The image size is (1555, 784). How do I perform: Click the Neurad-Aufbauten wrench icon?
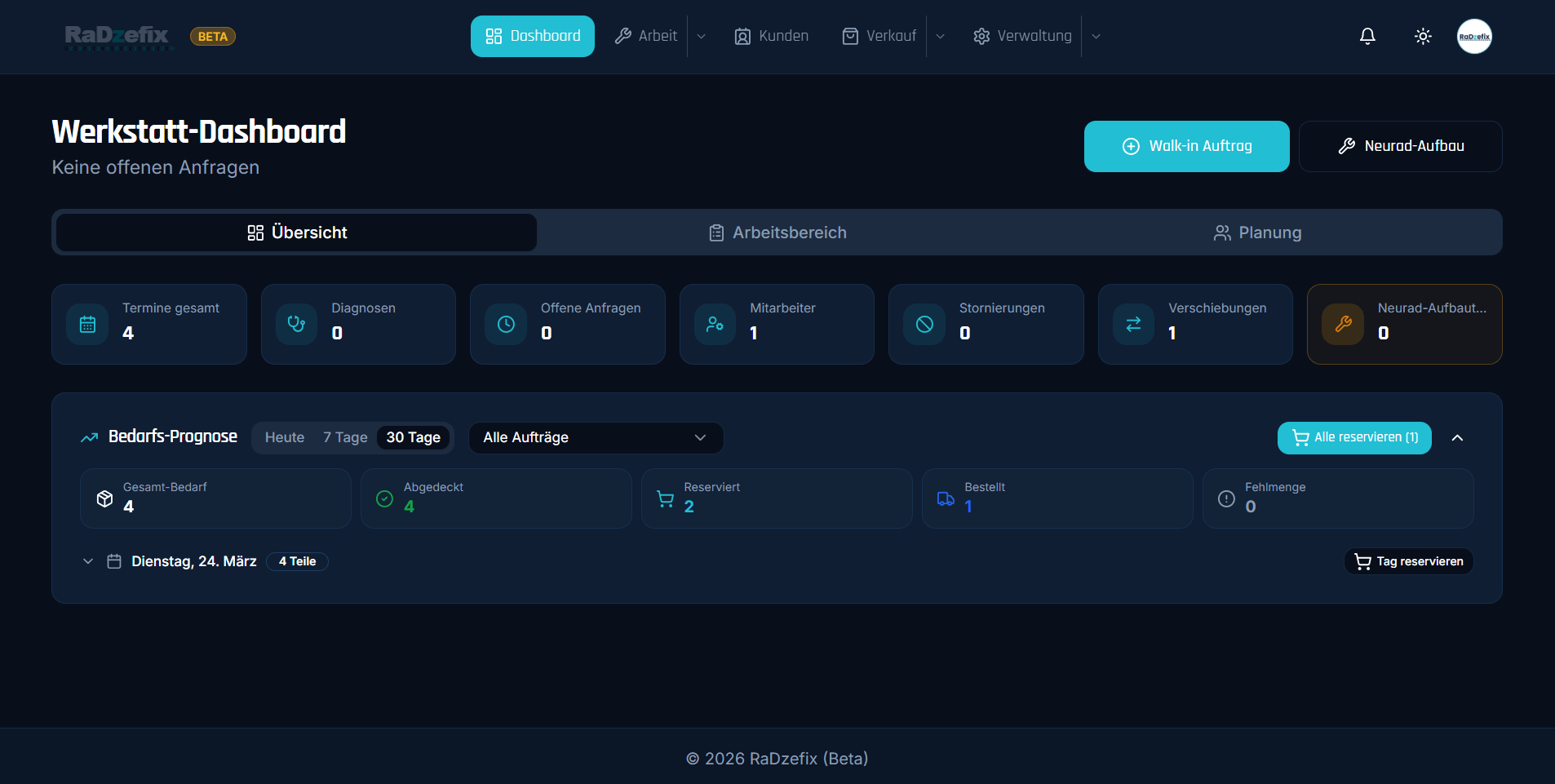click(x=1343, y=324)
